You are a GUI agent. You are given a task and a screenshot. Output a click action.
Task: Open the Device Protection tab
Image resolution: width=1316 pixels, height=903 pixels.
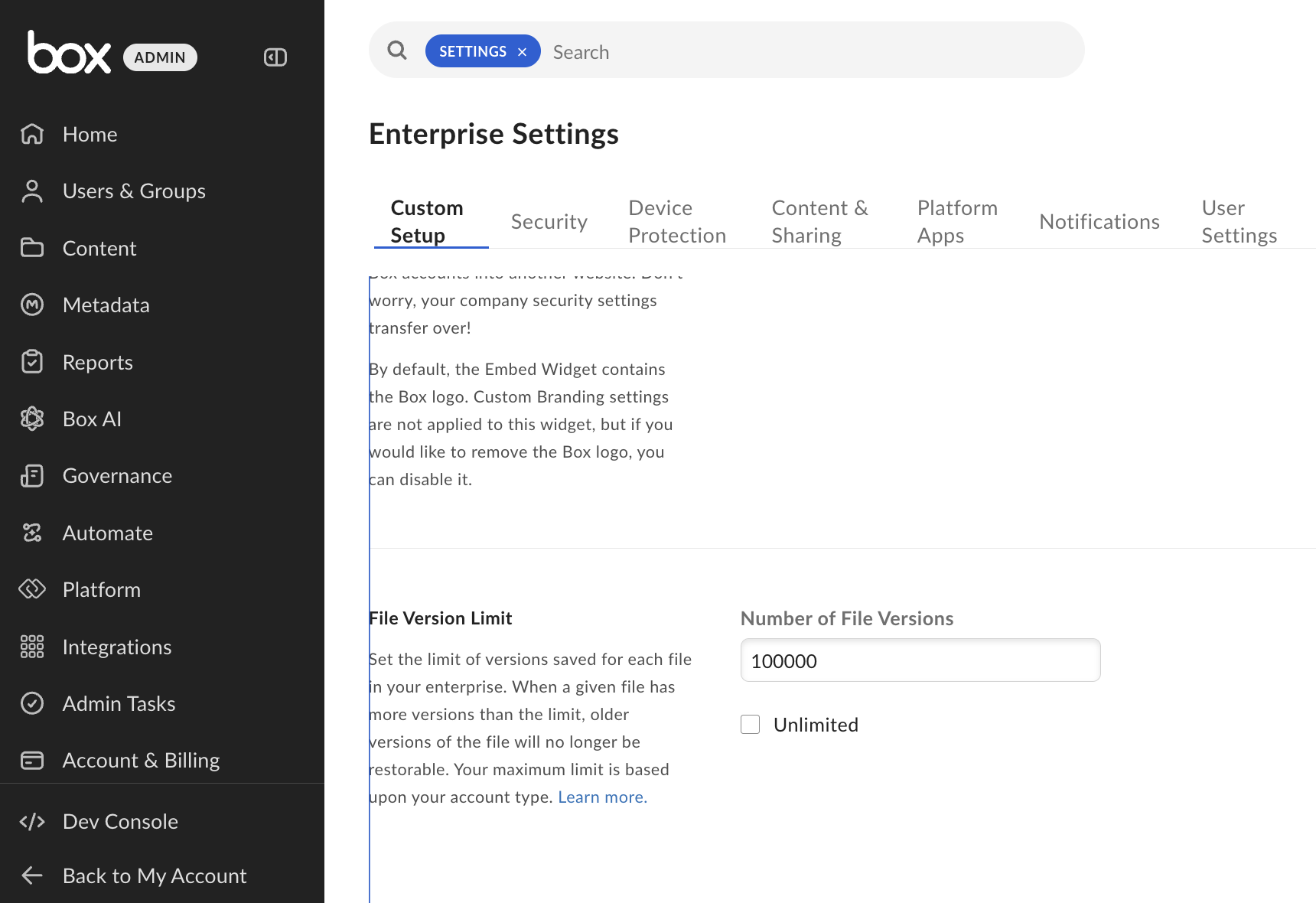[677, 222]
